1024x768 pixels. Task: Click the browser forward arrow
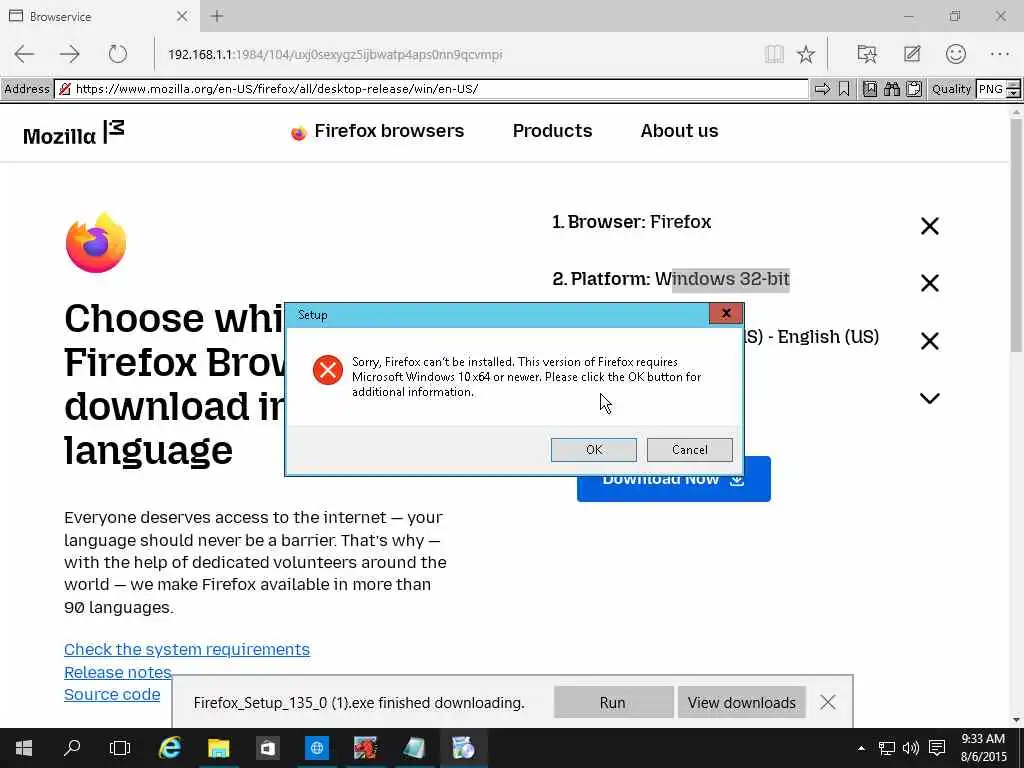(x=69, y=54)
